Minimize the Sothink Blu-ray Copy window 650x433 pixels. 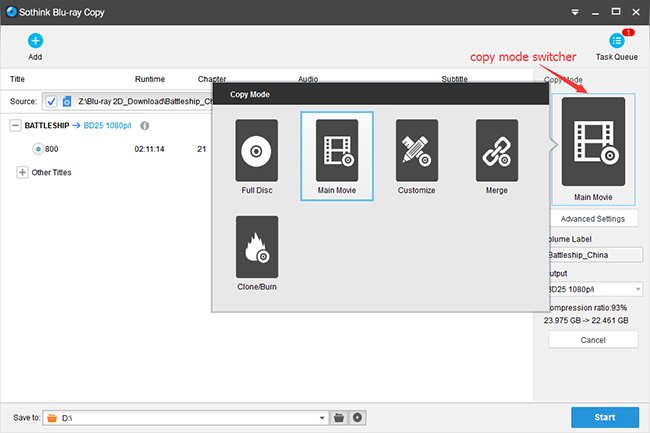pos(595,12)
